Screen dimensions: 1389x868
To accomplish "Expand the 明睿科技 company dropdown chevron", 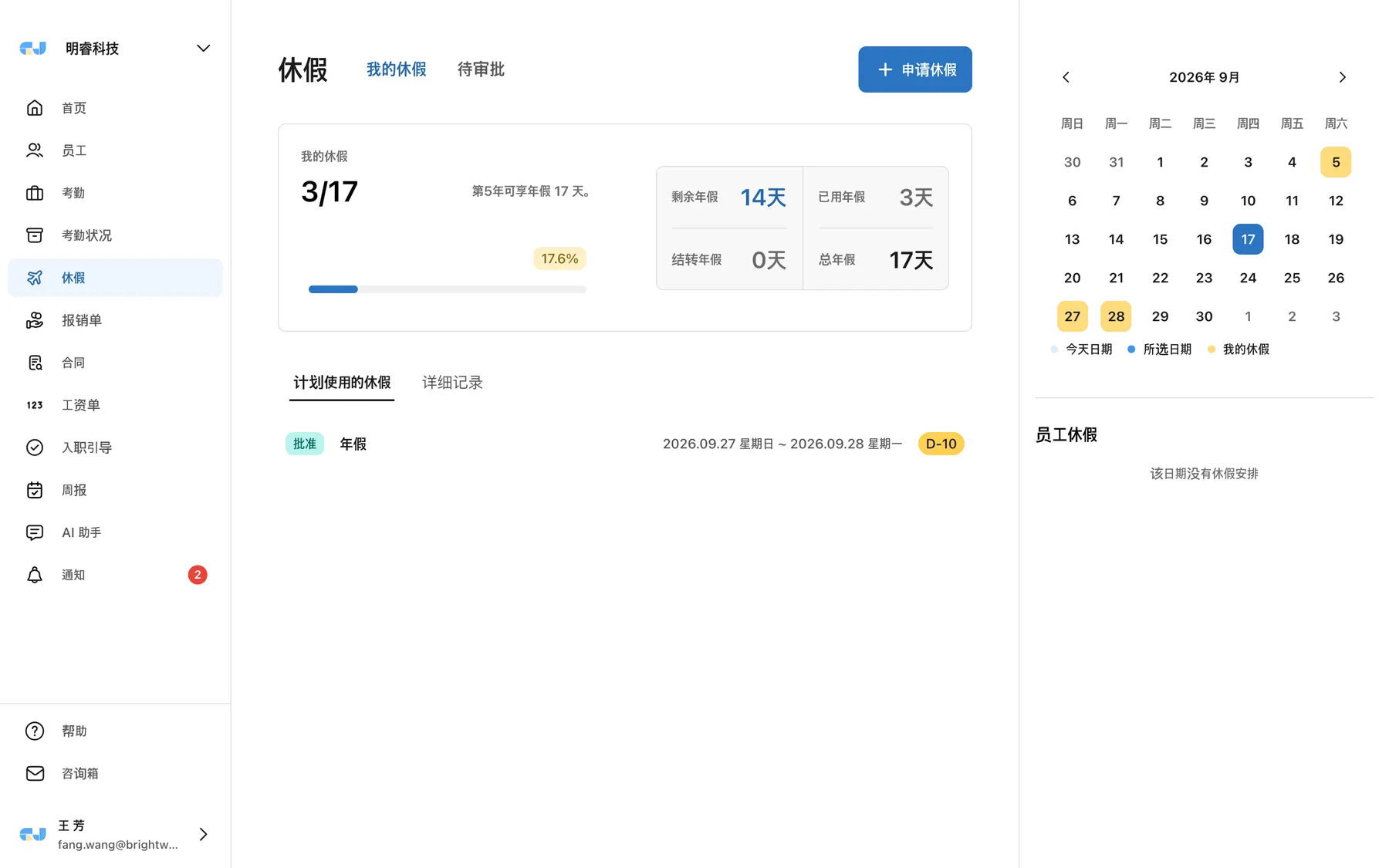I will coord(203,48).
